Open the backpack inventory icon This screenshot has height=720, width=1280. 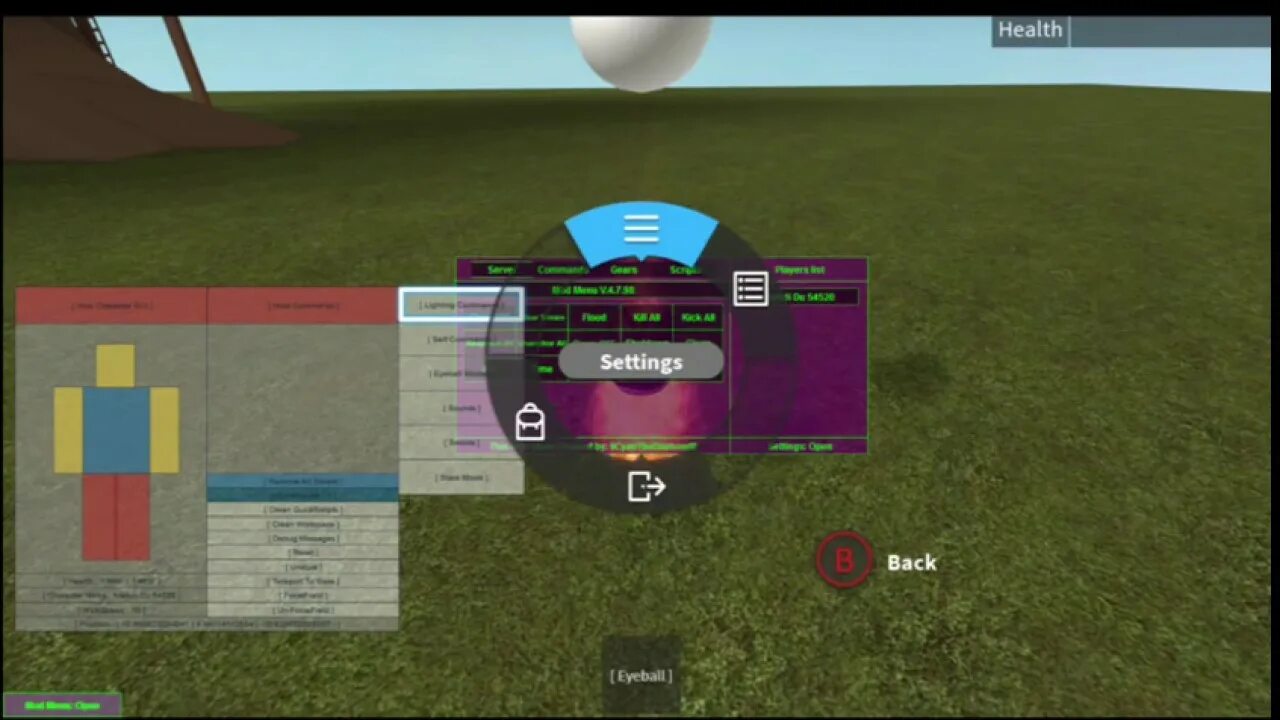coord(530,422)
